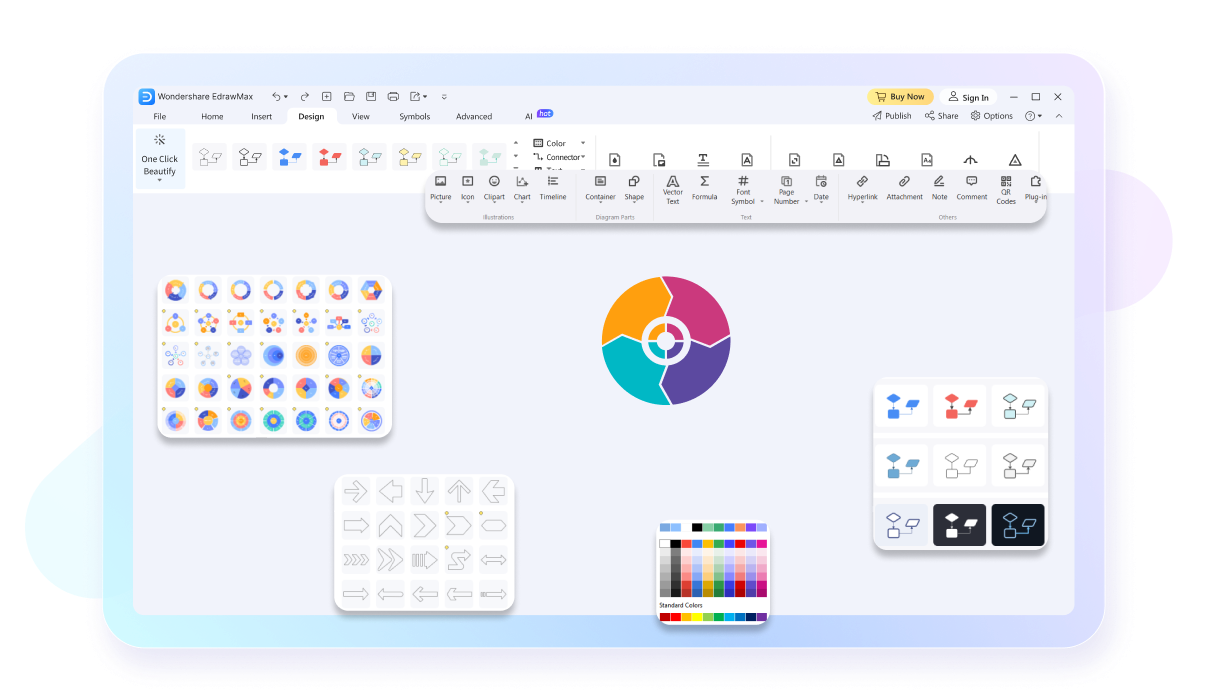Viewport: 1208px width, 700px height.
Task: Choose the upward thin arrow shape
Action: 459,490
